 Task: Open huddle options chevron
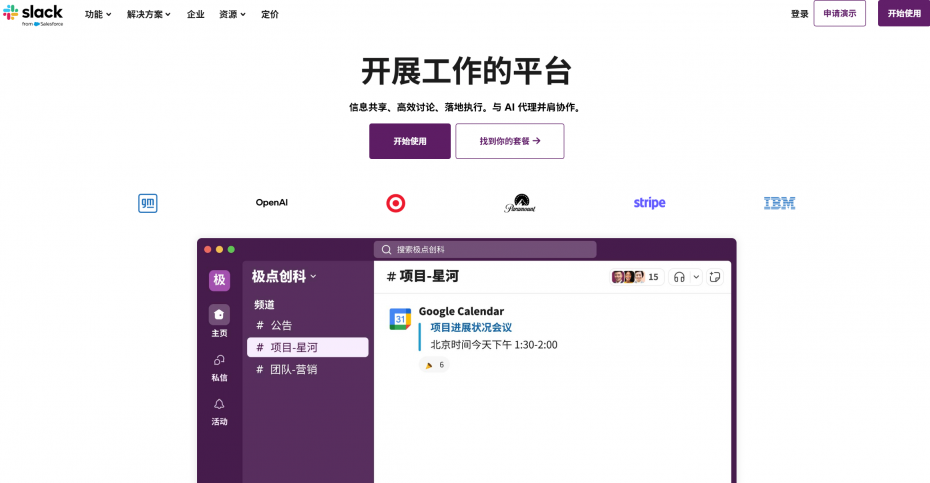pyautogui.click(x=696, y=277)
